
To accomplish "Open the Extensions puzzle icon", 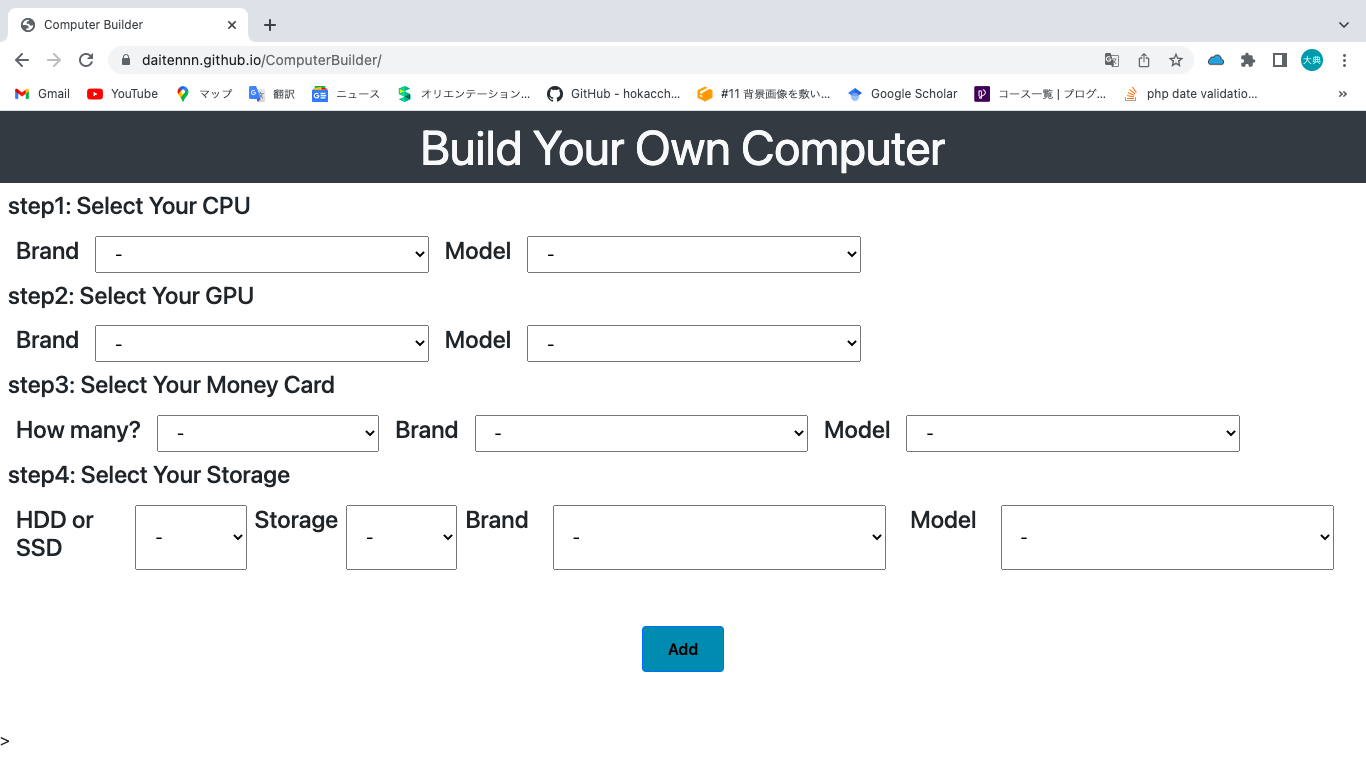I will tap(1248, 60).
